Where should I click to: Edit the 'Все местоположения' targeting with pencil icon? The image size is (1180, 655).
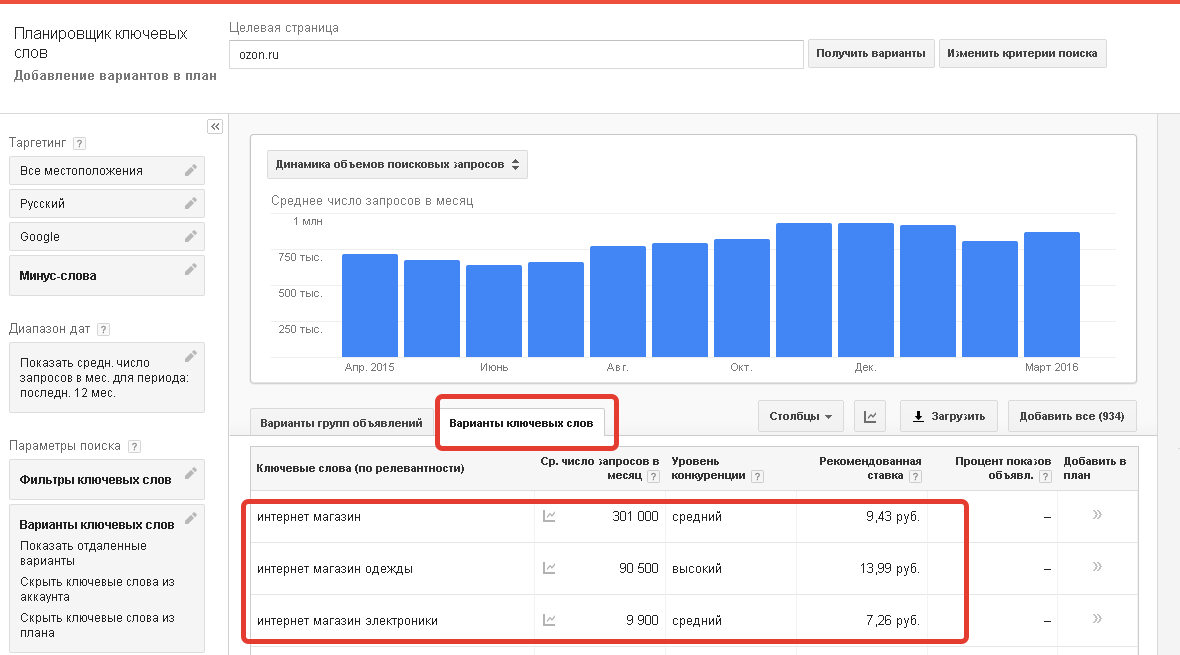pyautogui.click(x=191, y=170)
